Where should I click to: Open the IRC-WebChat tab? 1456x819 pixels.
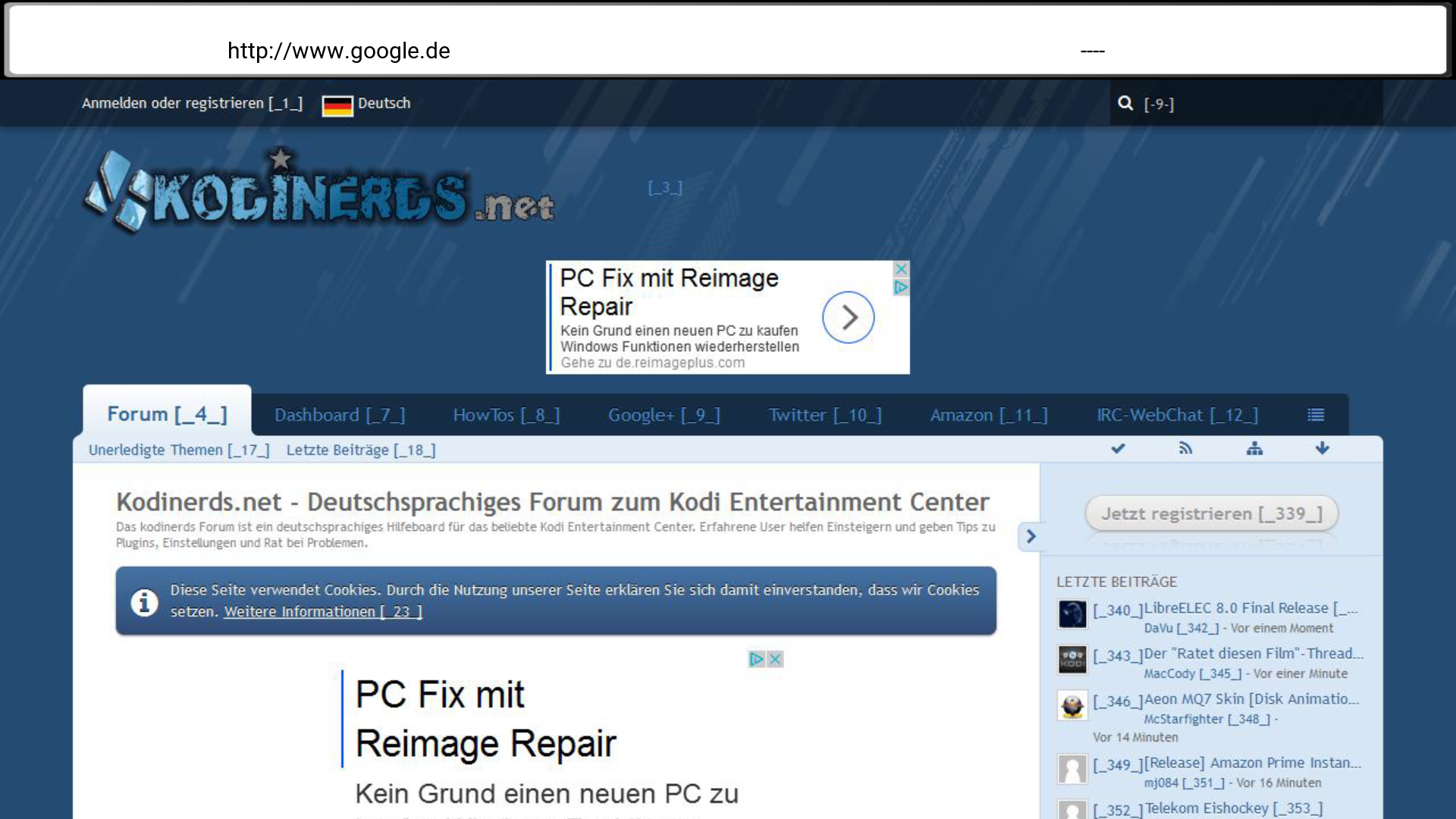(x=1177, y=415)
